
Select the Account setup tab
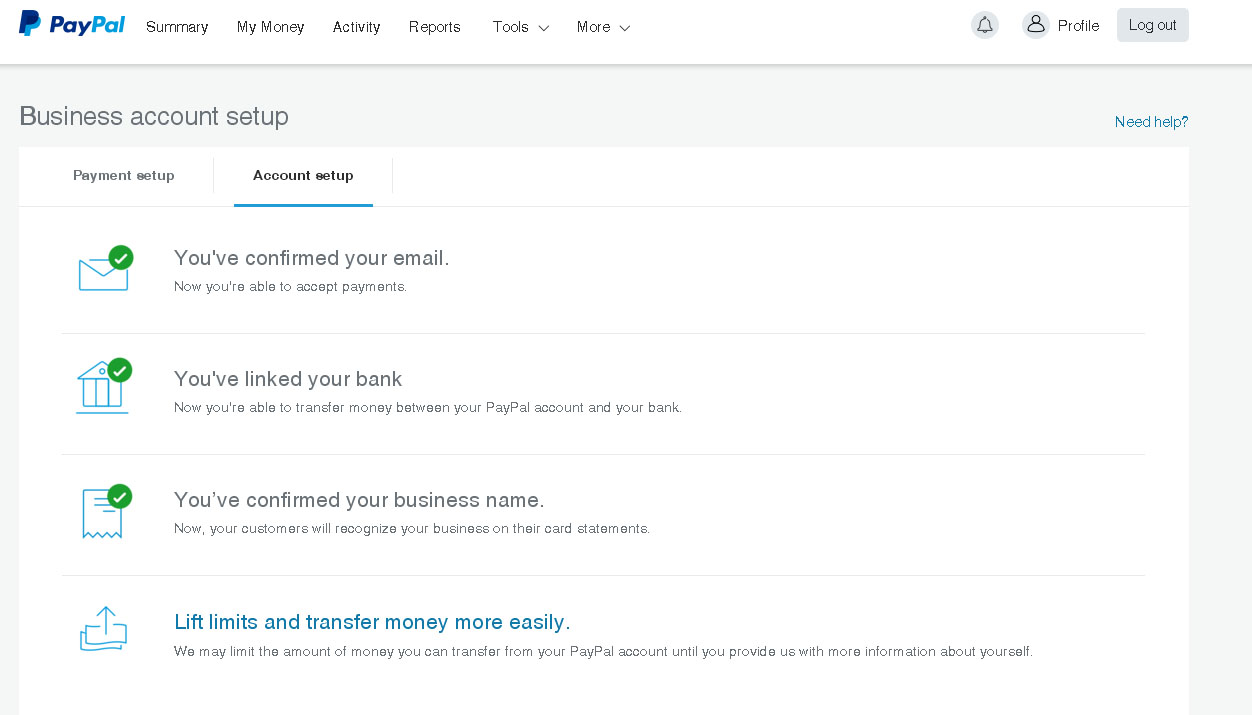pyautogui.click(x=303, y=176)
